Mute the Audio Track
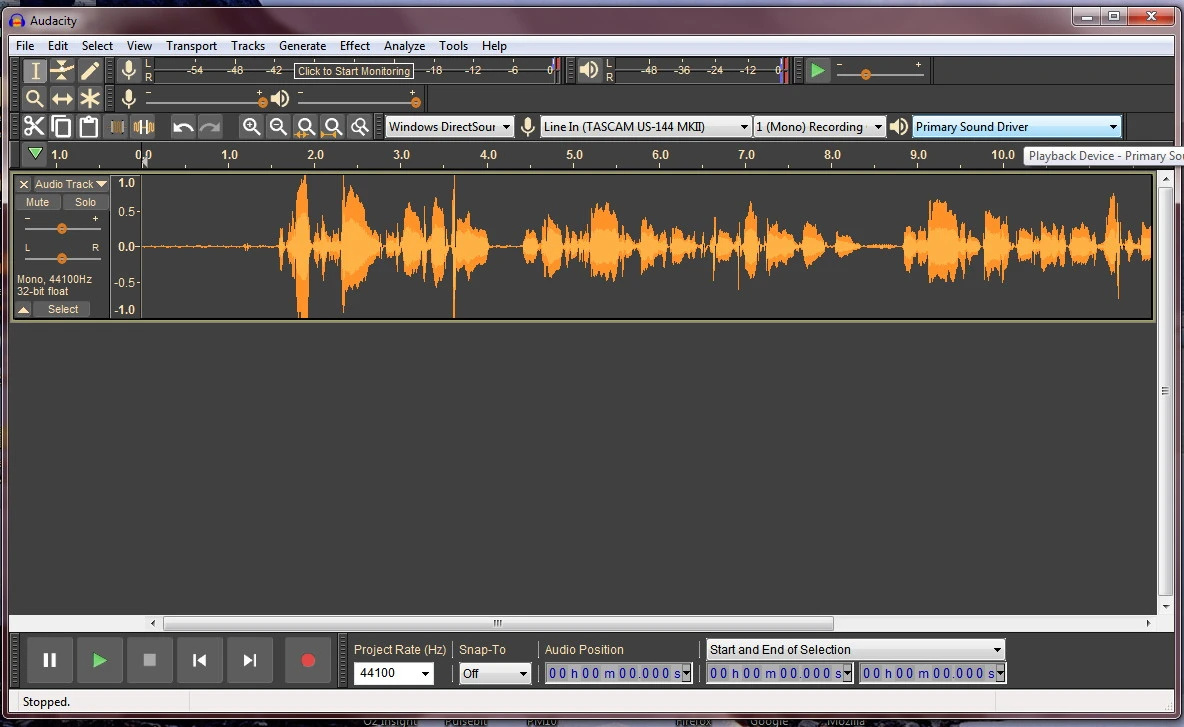The height and width of the screenshot is (727, 1184). point(37,202)
